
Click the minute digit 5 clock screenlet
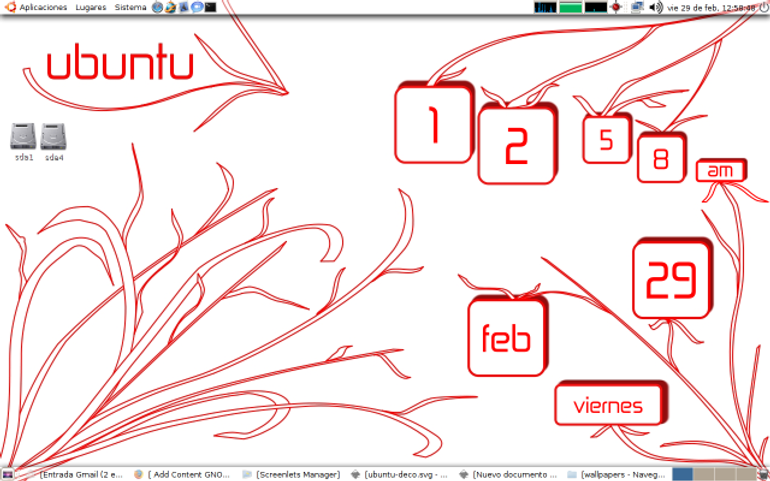[607, 139]
